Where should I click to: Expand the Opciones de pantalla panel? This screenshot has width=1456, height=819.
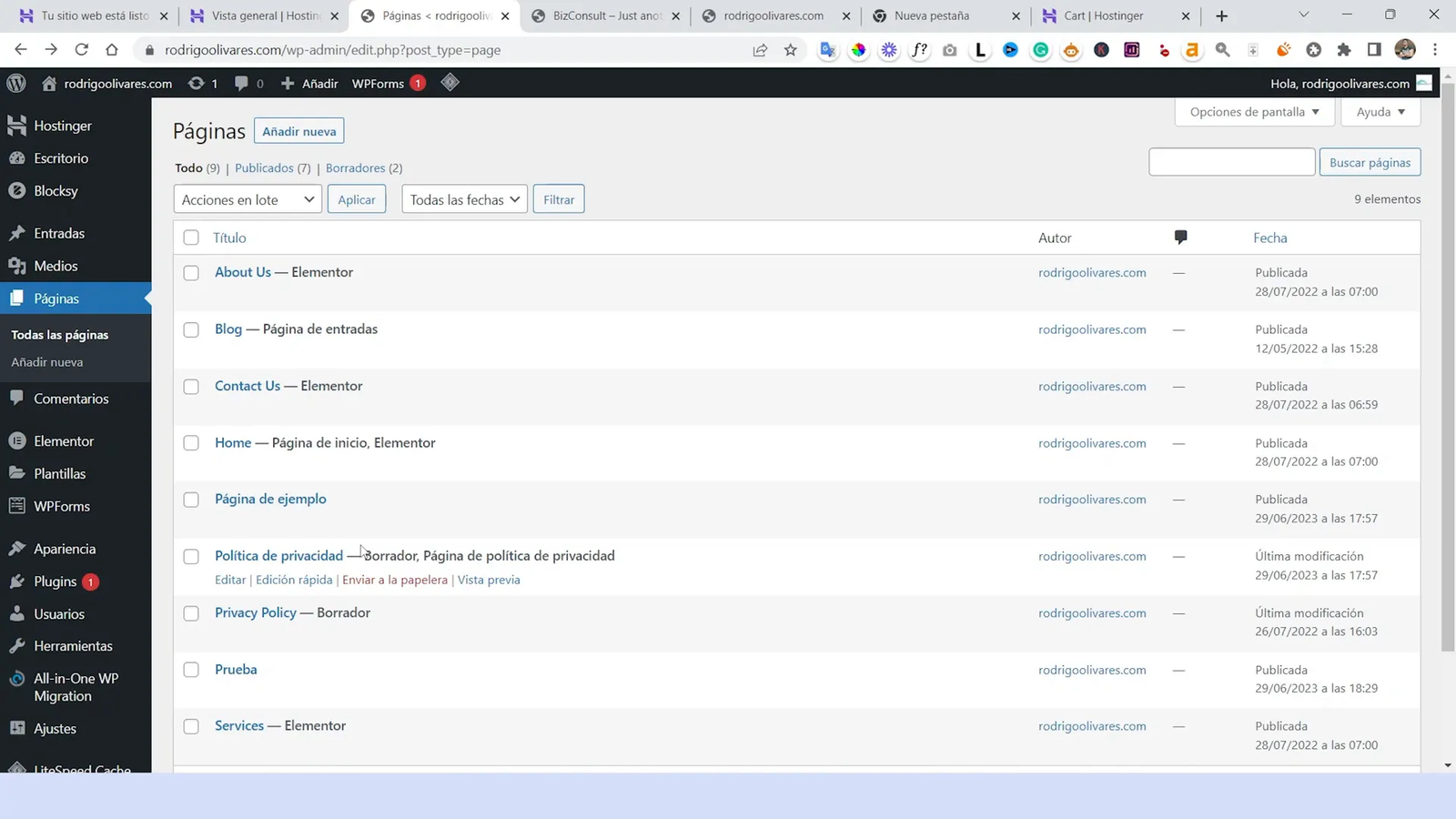1254,111
